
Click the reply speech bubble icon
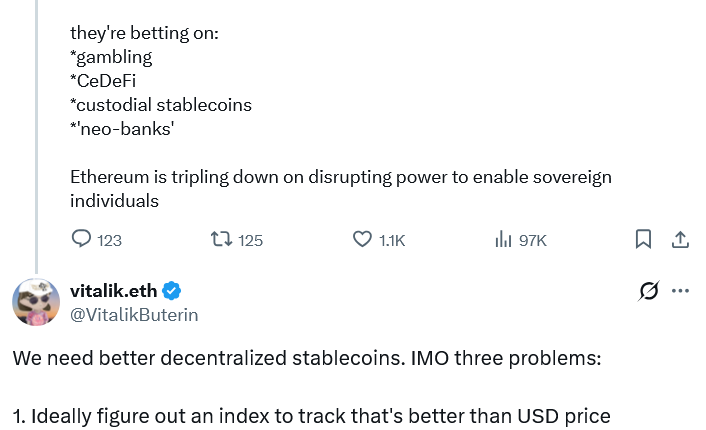(82, 240)
